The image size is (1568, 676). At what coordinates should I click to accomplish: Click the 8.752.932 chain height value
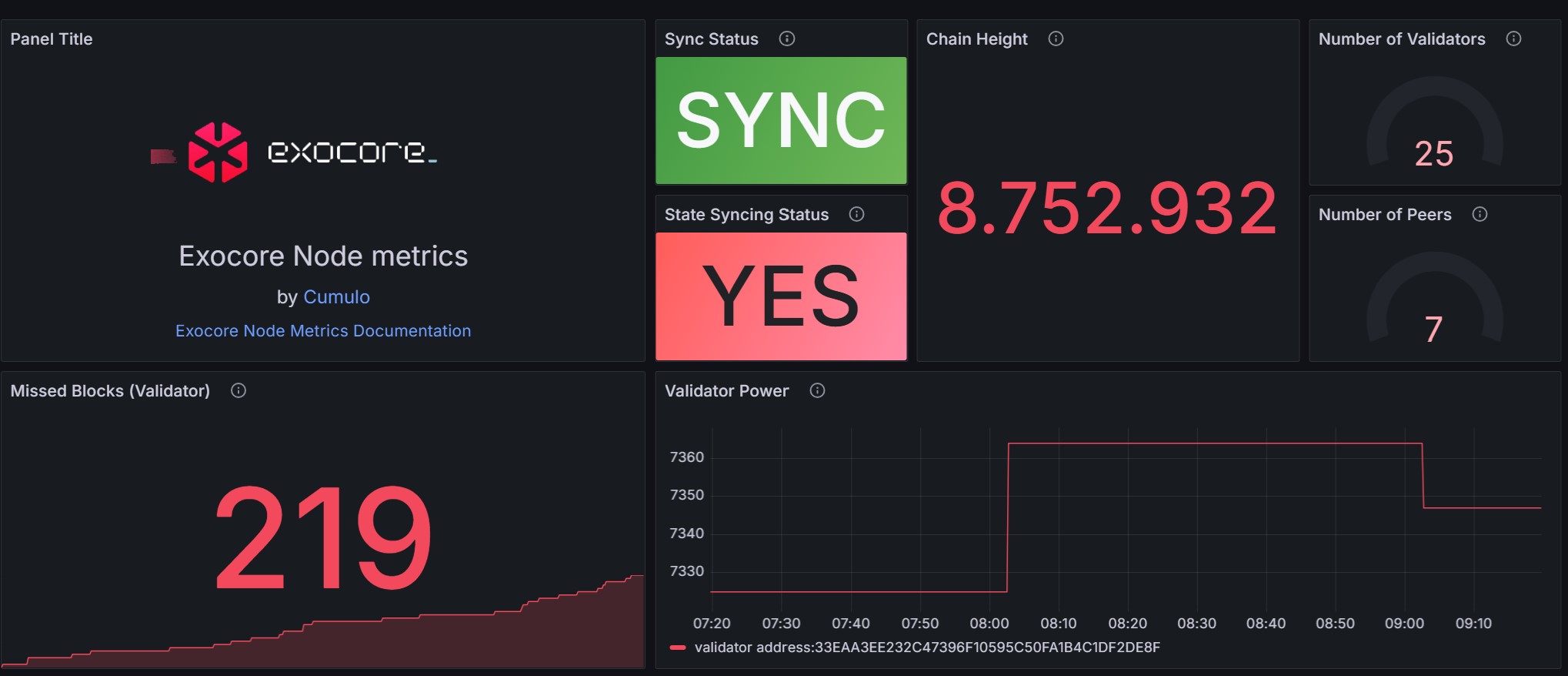click(x=1107, y=208)
